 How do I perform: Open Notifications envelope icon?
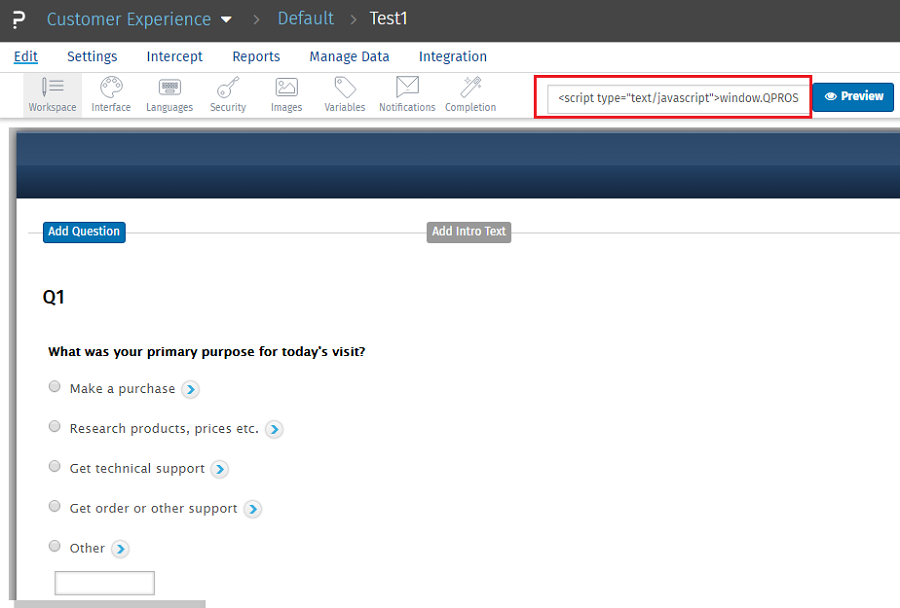(x=407, y=88)
